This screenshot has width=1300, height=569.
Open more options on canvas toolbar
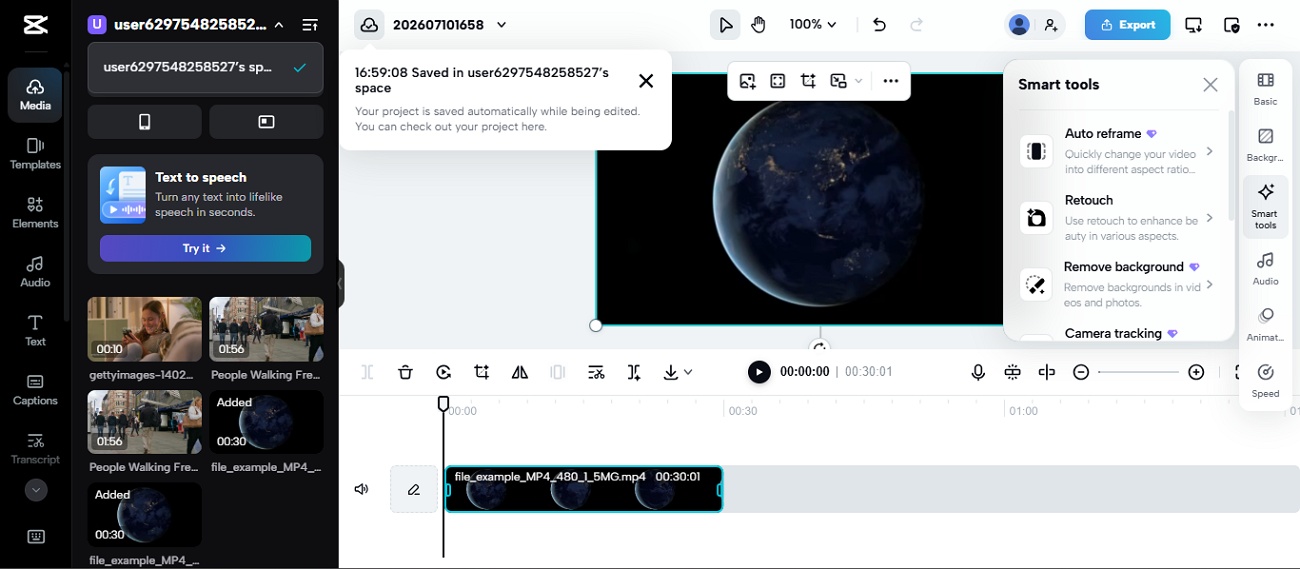click(x=891, y=81)
